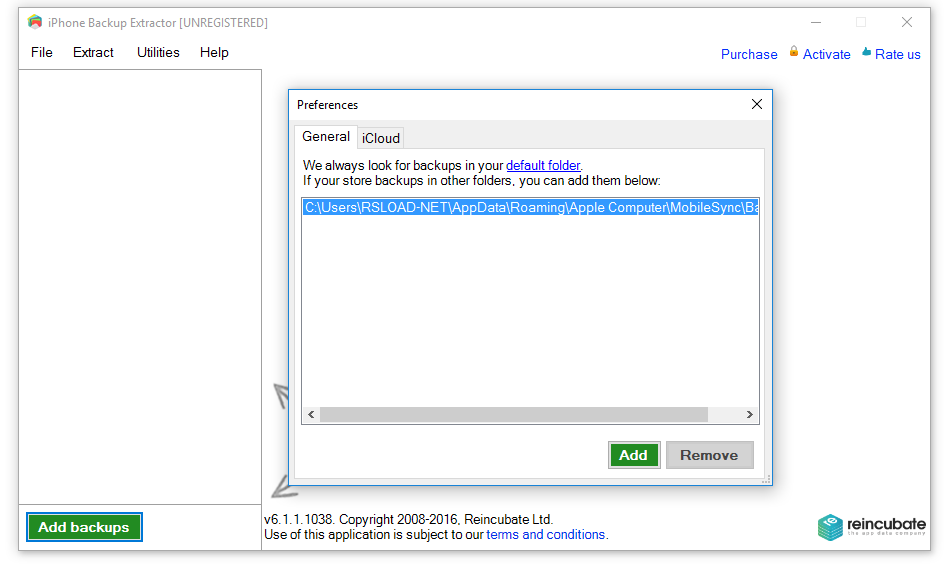Open the File menu
This screenshot has height=570, width=952.
point(41,52)
